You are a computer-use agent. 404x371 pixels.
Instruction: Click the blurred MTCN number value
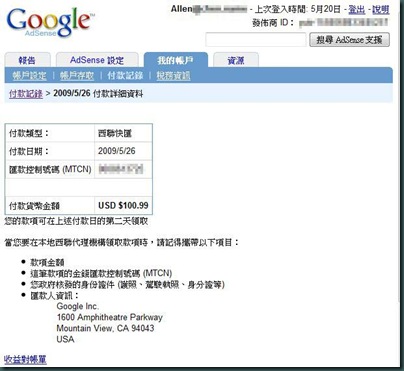click(121, 169)
